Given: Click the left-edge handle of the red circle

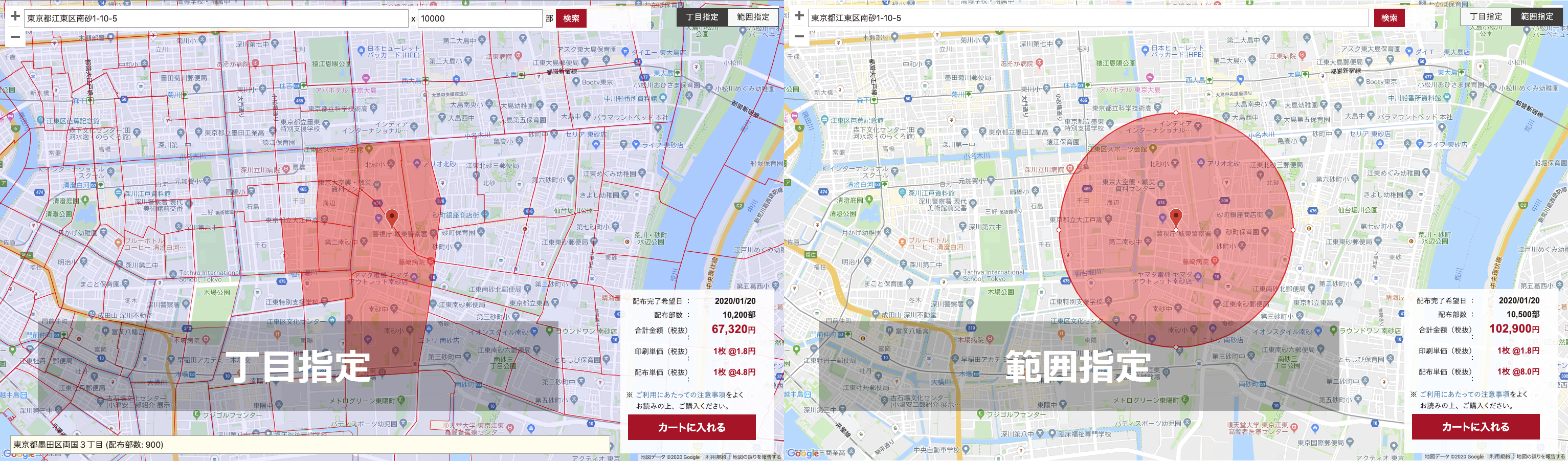Looking at the screenshot, I should tap(1059, 230).
